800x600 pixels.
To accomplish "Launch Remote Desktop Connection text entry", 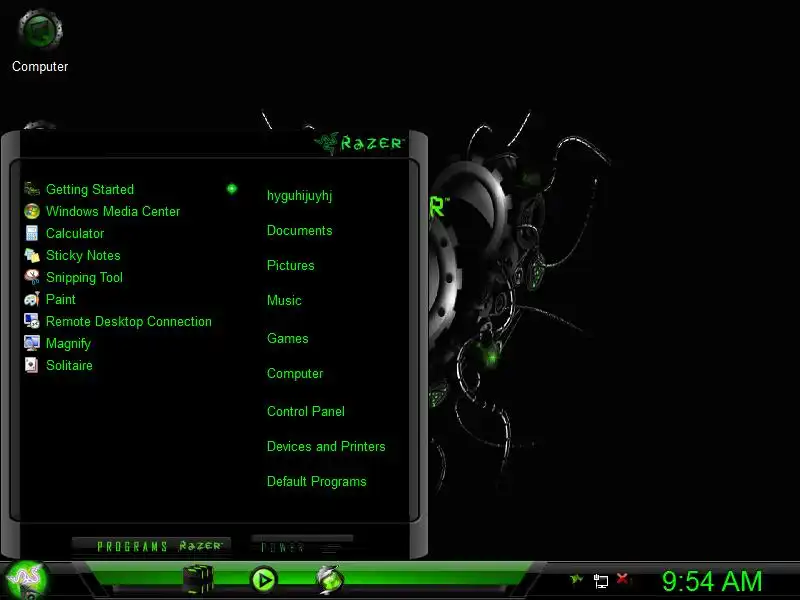I will click(129, 321).
